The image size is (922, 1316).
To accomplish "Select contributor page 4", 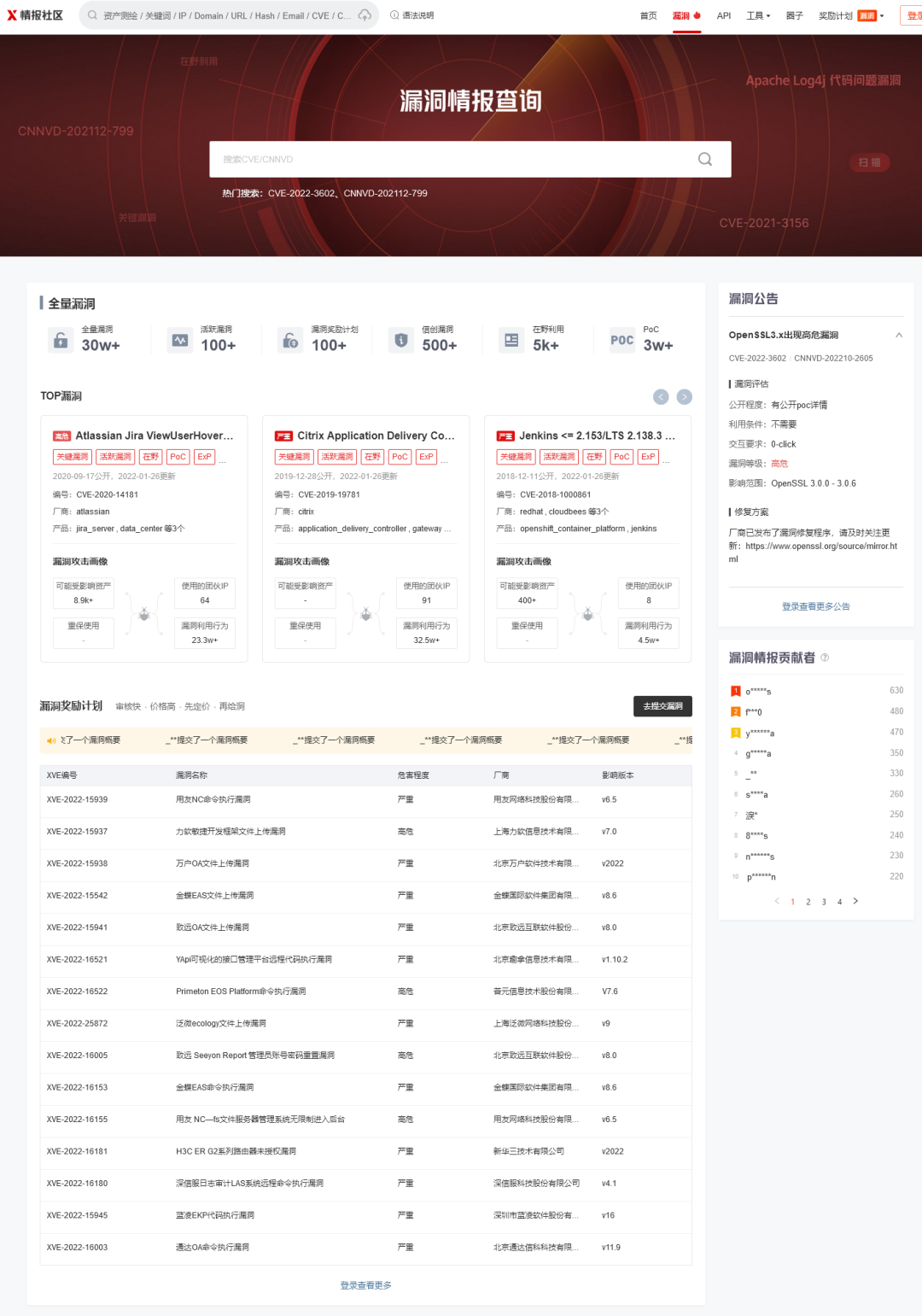I will [x=840, y=902].
